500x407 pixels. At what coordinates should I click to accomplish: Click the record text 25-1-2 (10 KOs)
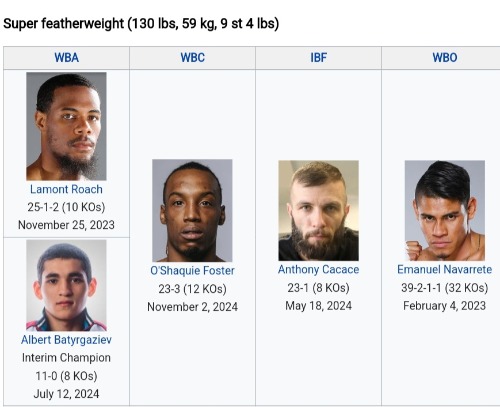tap(66, 207)
